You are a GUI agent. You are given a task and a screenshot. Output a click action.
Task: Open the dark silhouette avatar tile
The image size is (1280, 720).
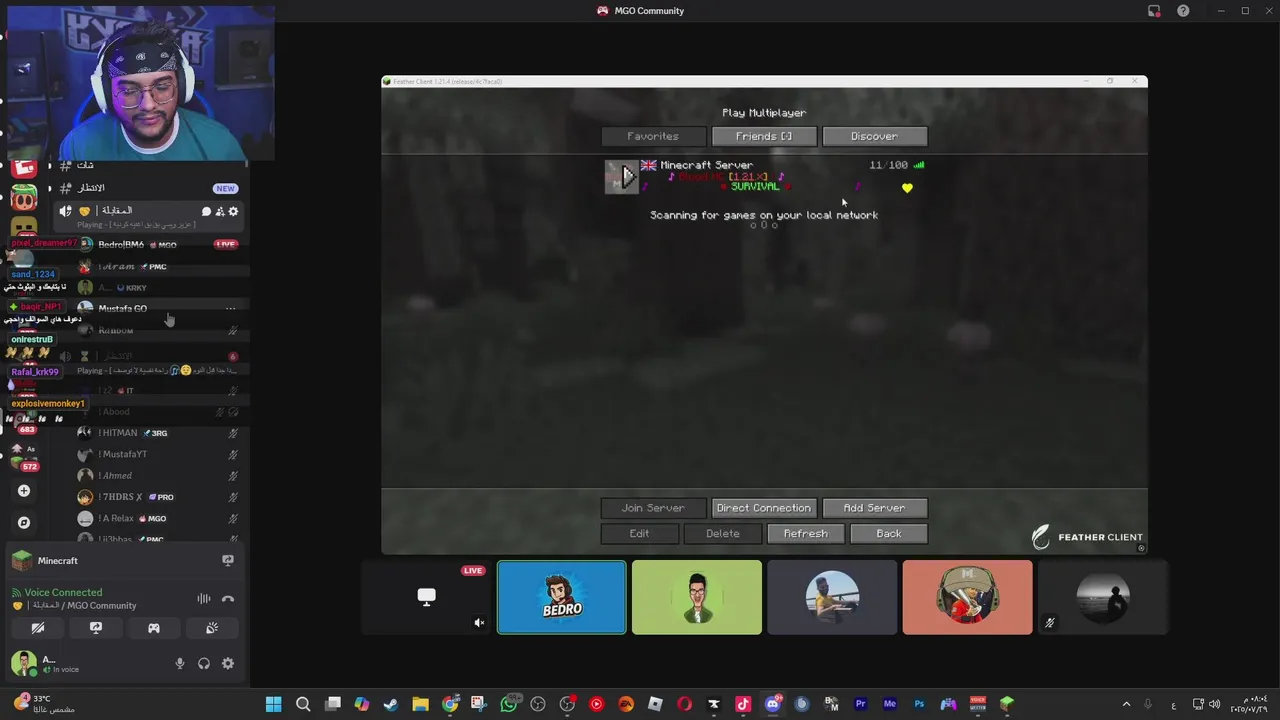point(1103,597)
